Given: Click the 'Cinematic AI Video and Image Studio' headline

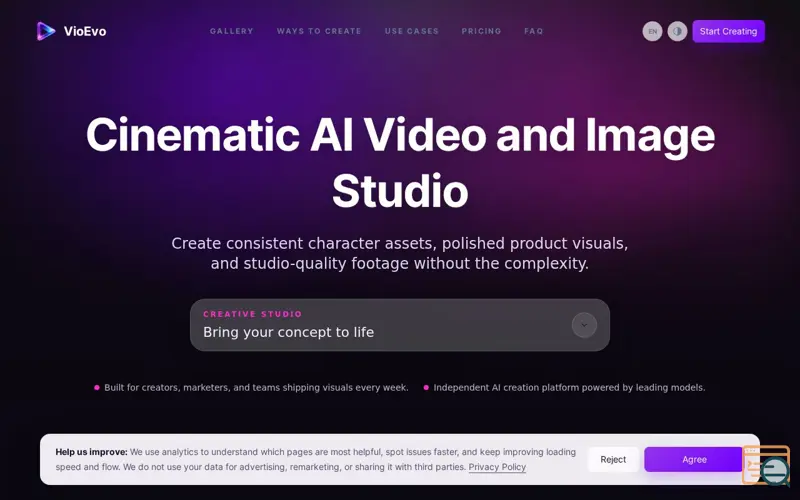Looking at the screenshot, I should click(x=400, y=162).
